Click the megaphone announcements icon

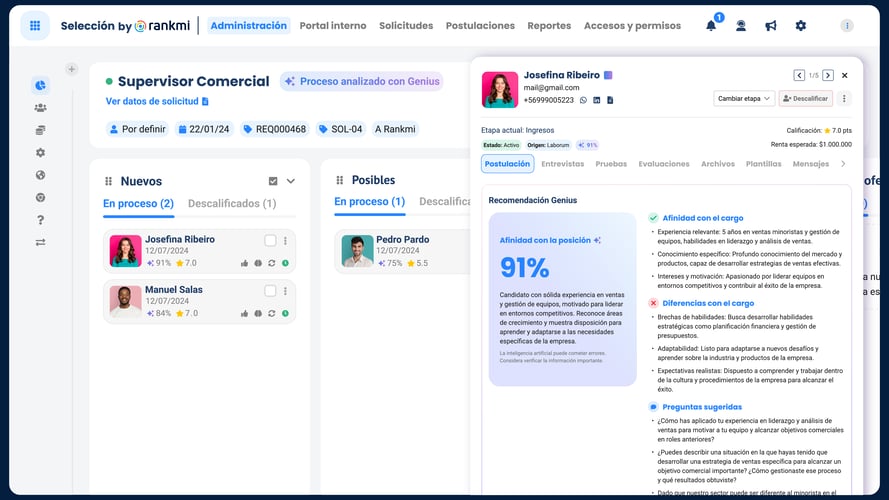770,26
